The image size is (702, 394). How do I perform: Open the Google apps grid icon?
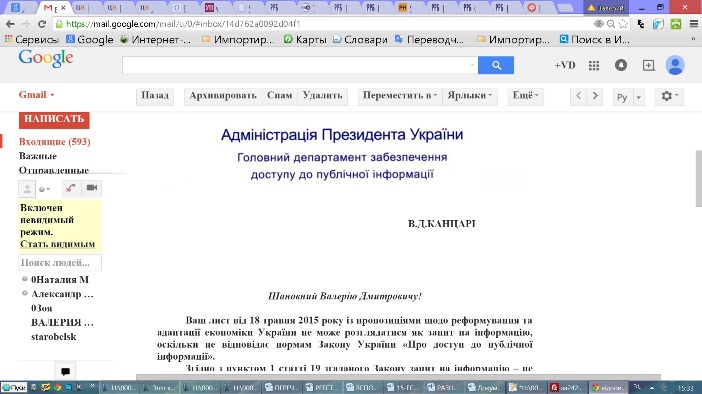tap(594, 65)
